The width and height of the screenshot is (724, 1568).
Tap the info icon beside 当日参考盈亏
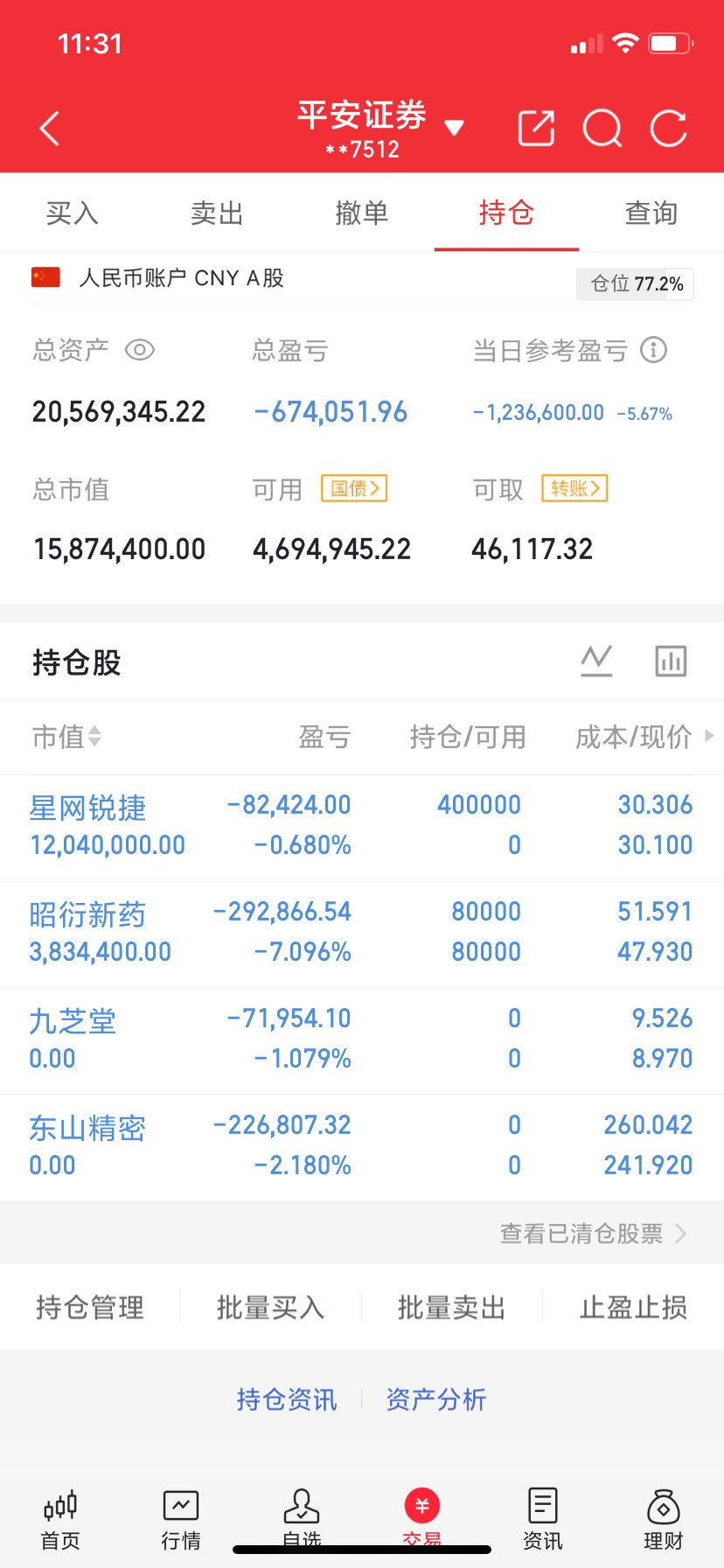tap(653, 350)
